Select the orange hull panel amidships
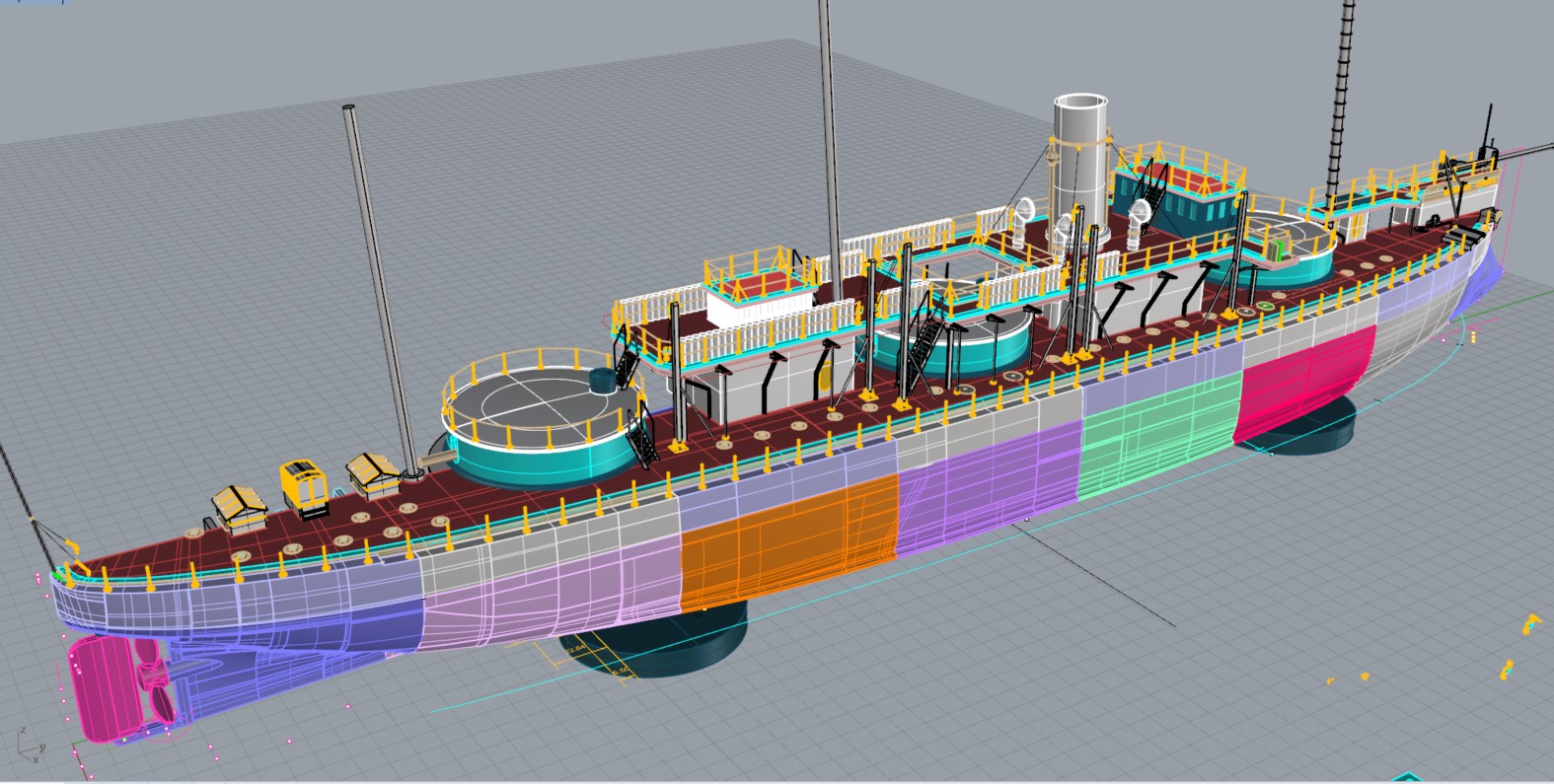This screenshot has width=1554, height=784. [x=789, y=542]
